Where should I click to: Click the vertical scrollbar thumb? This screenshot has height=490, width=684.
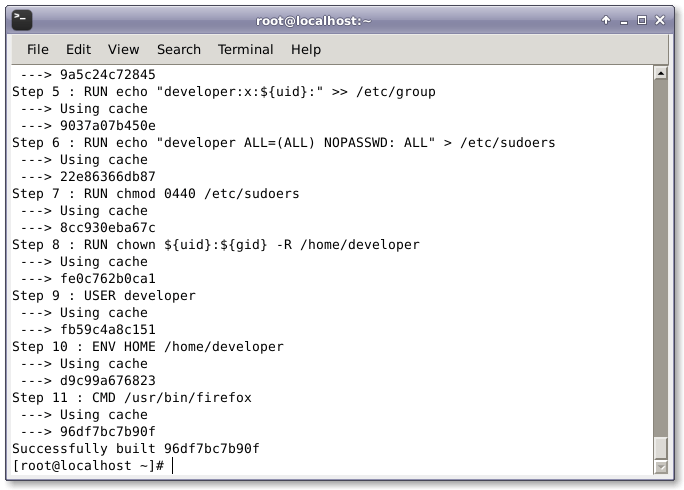(x=660, y=447)
